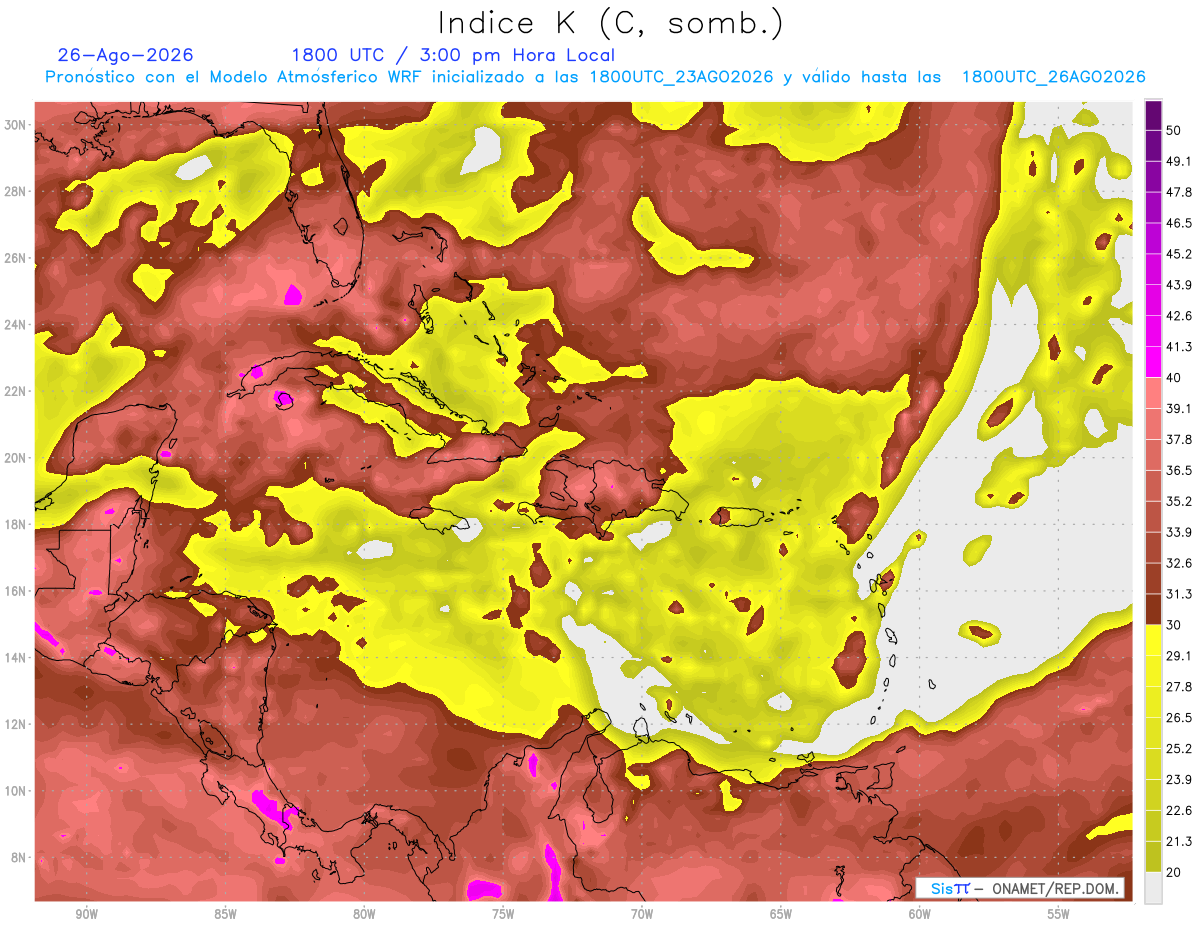Click the colorbar value 26.5
The height and width of the screenshot is (927, 1200).
[1180, 717]
